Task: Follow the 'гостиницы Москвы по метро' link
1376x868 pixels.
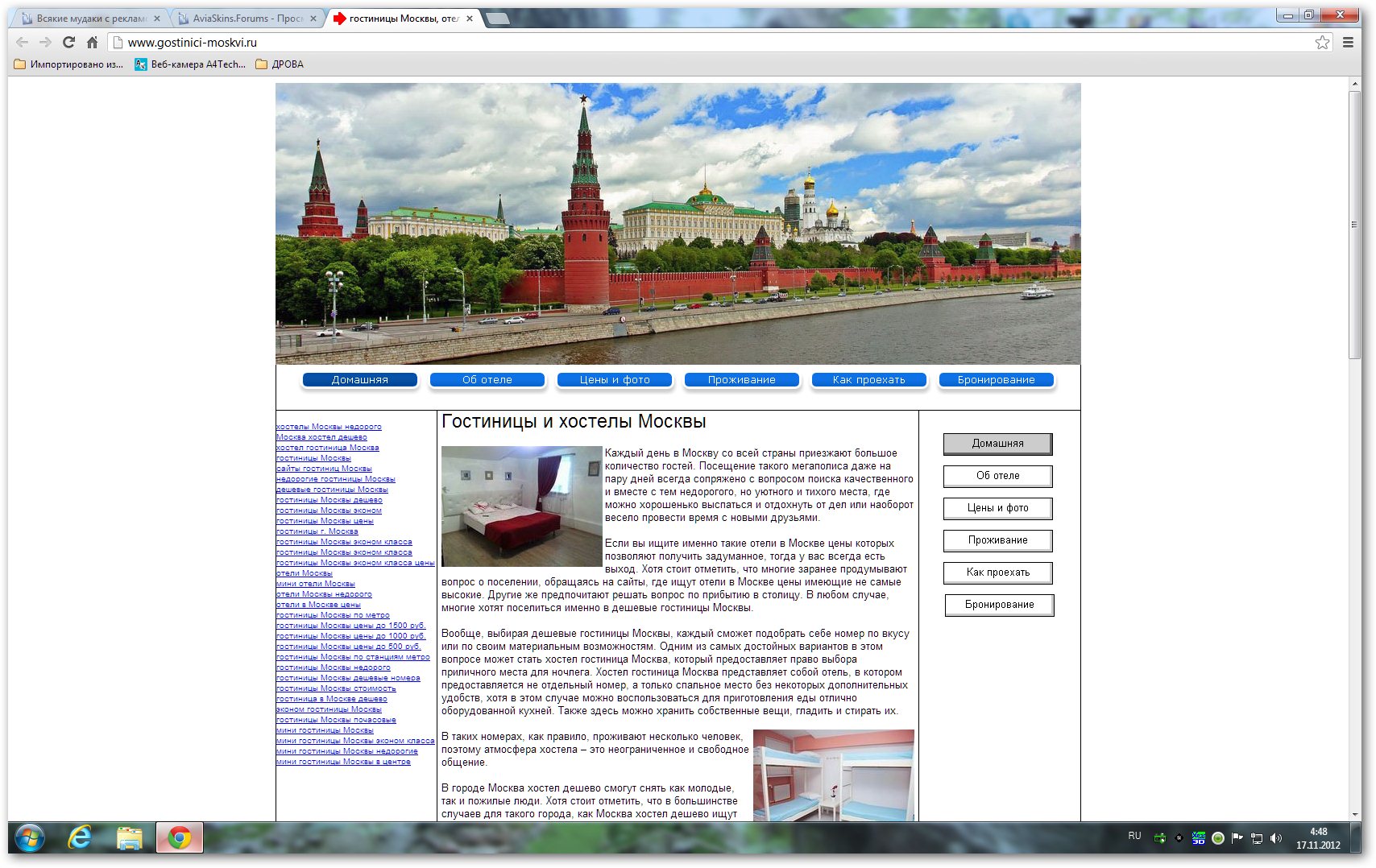Action: [x=333, y=615]
